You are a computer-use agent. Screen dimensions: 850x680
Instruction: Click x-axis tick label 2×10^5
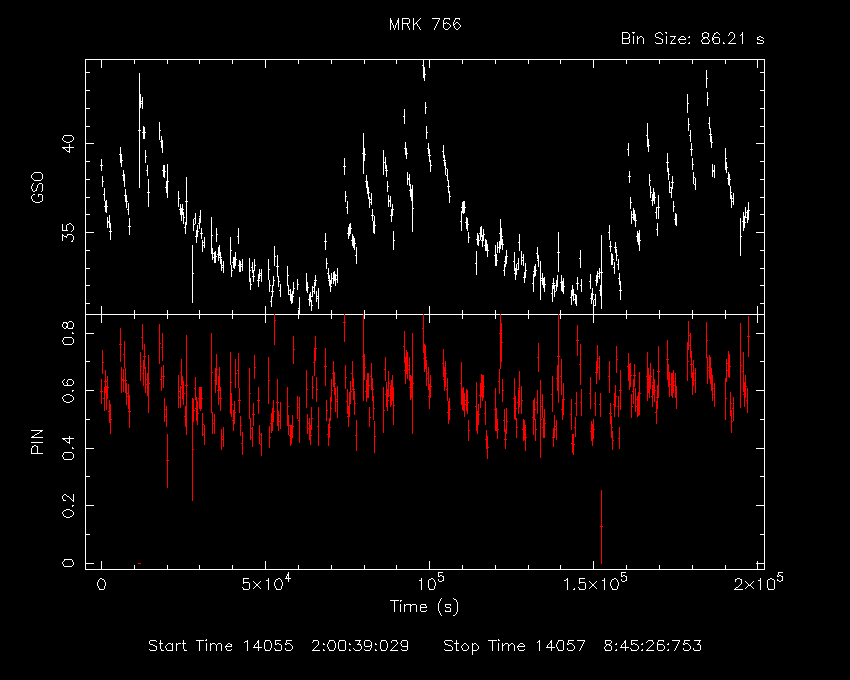click(758, 582)
